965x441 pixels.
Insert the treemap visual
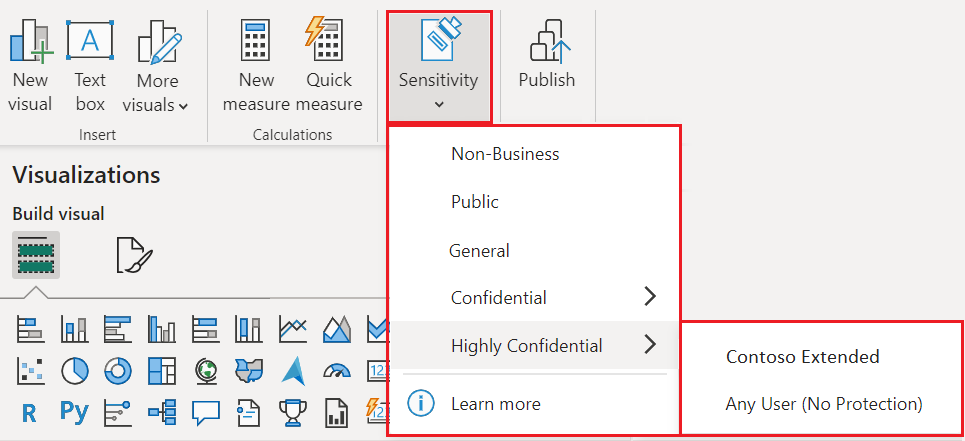(162, 370)
